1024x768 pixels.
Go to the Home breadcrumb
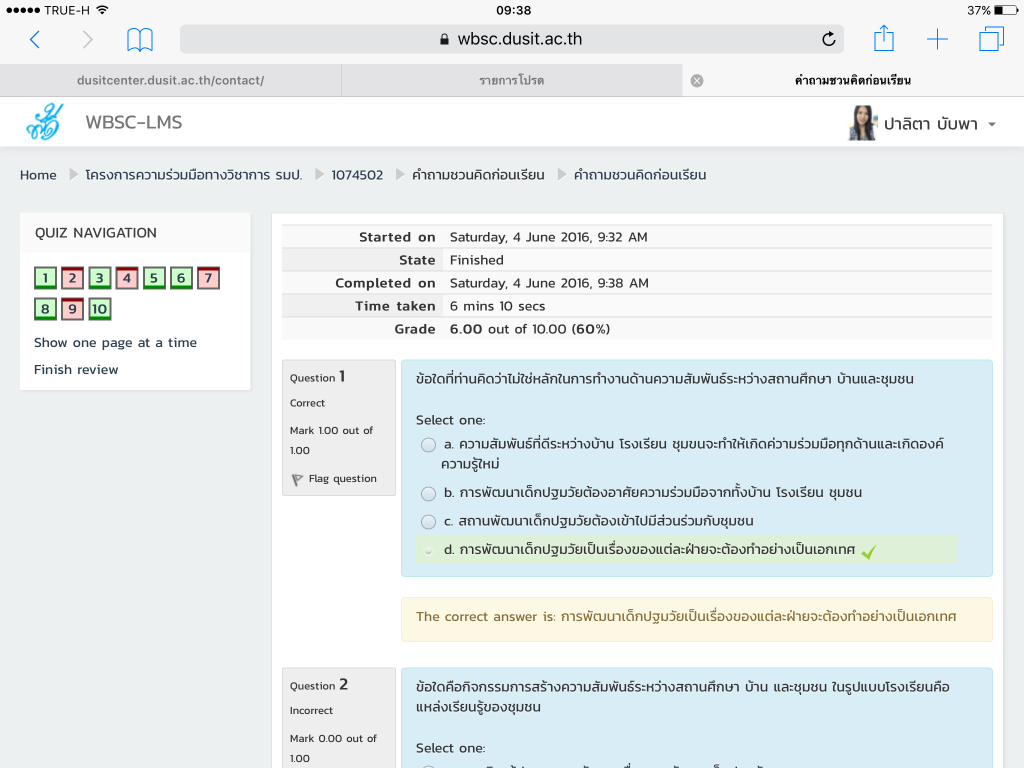[x=38, y=175]
